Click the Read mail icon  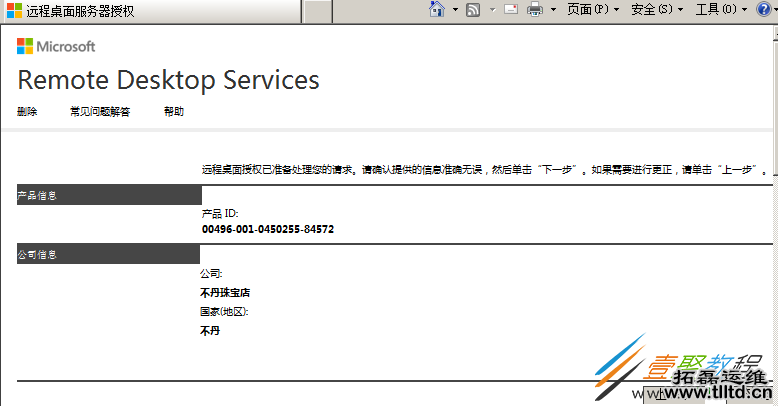click(x=511, y=9)
